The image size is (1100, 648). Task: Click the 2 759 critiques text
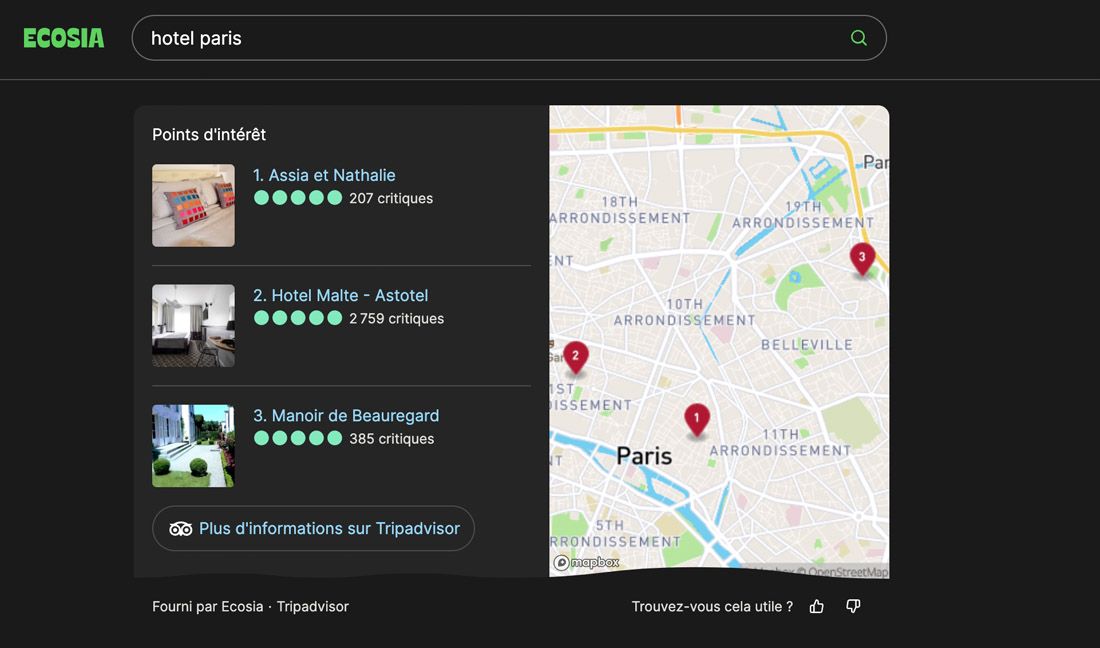tap(396, 318)
